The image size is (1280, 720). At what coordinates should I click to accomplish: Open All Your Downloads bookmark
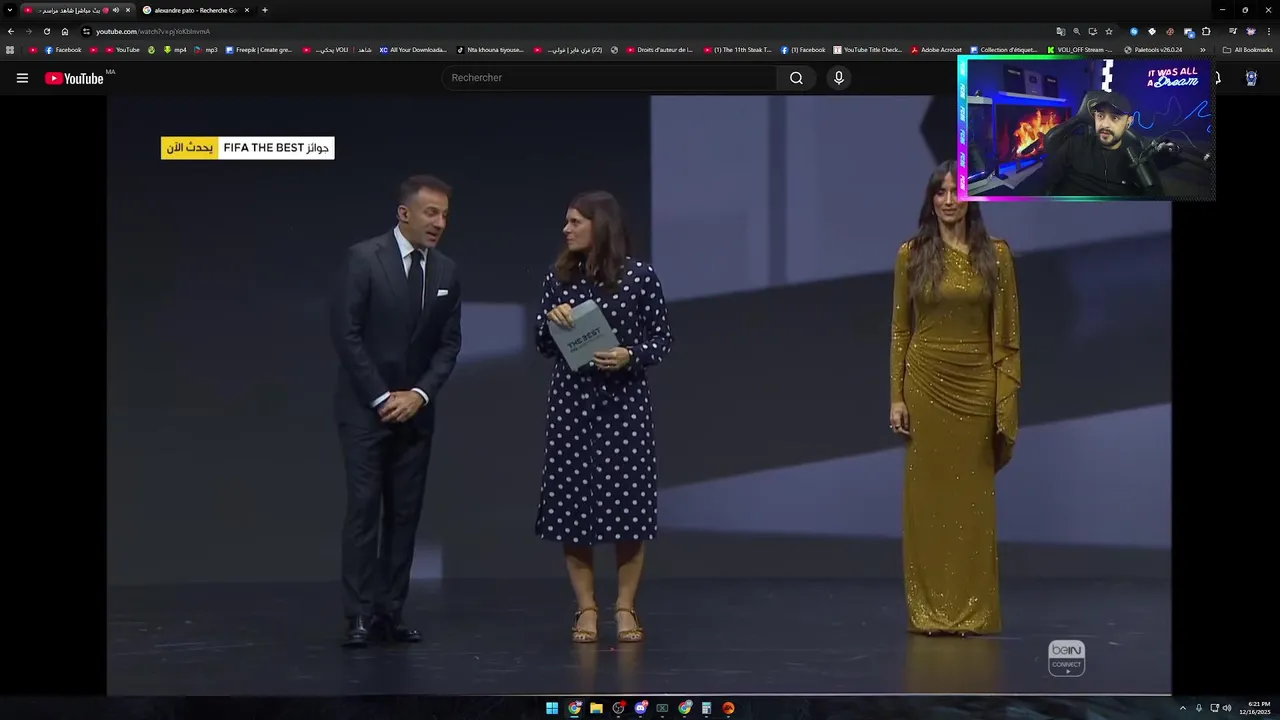tap(414, 50)
